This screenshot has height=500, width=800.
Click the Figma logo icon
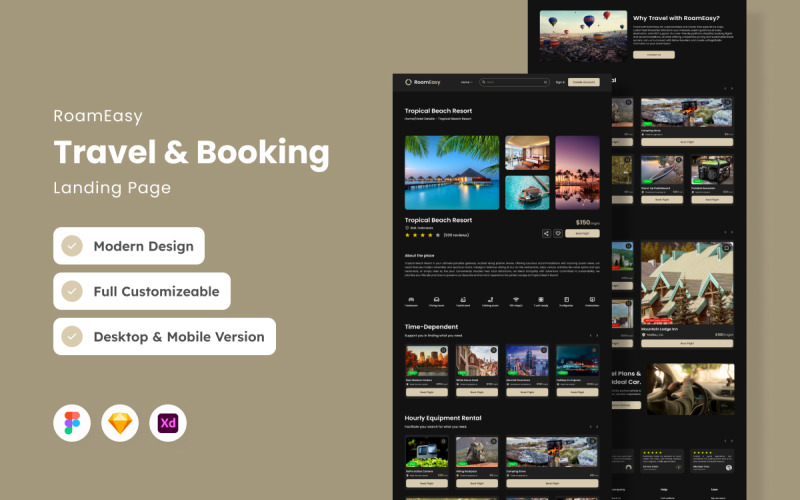point(72,424)
